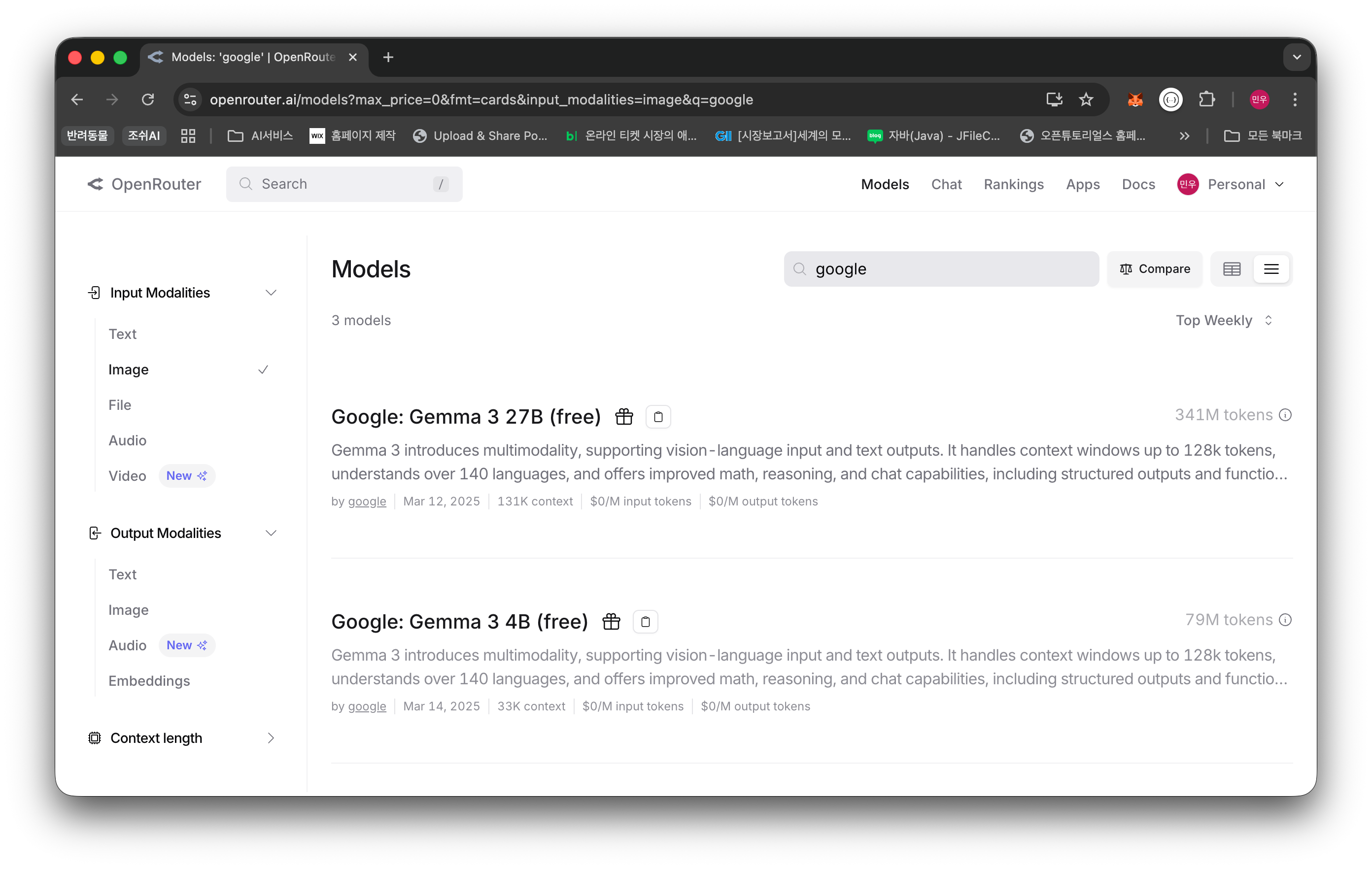Click the OpenRouter logo icon
Screen dimensions: 1372x869
tap(95, 184)
